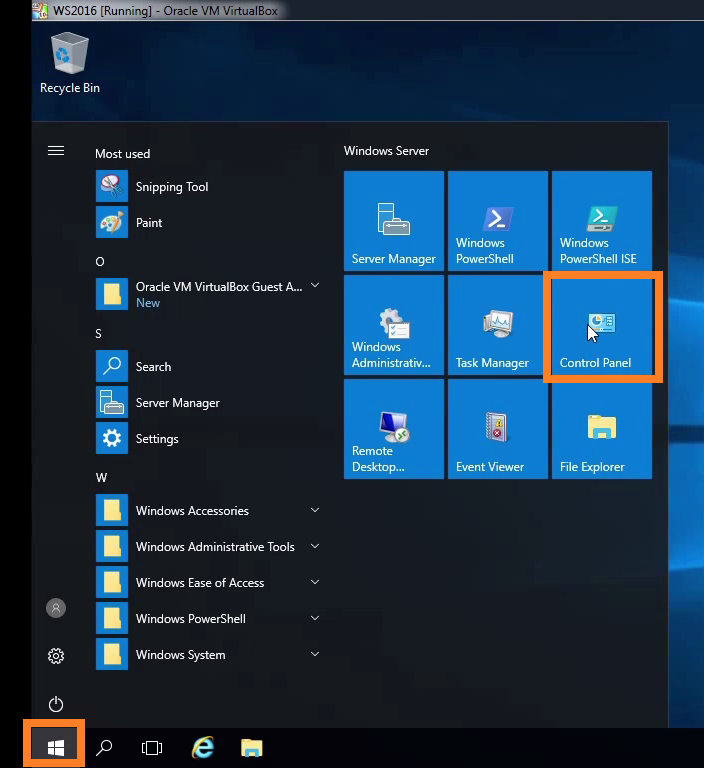Open the File Explorer tile
This screenshot has width=704, height=768.
click(x=602, y=429)
